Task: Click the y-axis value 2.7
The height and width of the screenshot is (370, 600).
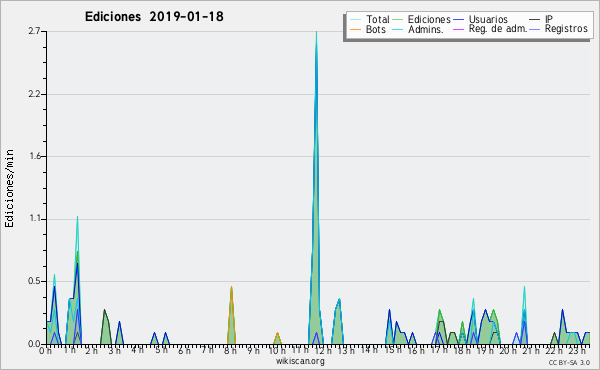Action: (34, 31)
